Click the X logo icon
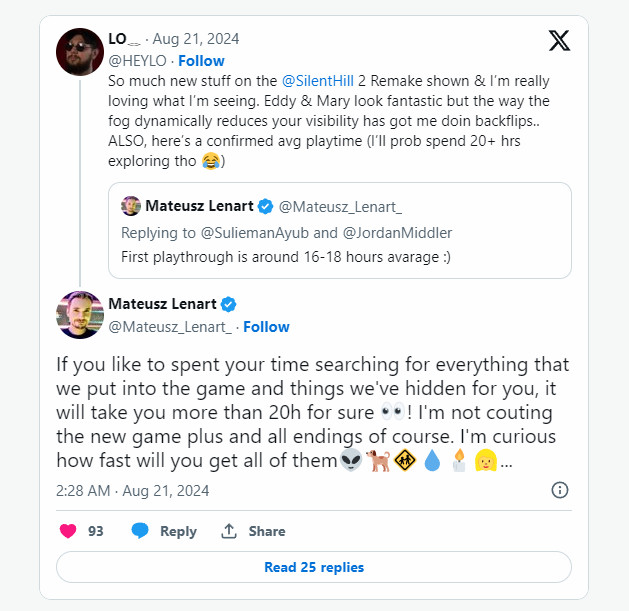The width and height of the screenshot is (629, 611). [x=560, y=40]
